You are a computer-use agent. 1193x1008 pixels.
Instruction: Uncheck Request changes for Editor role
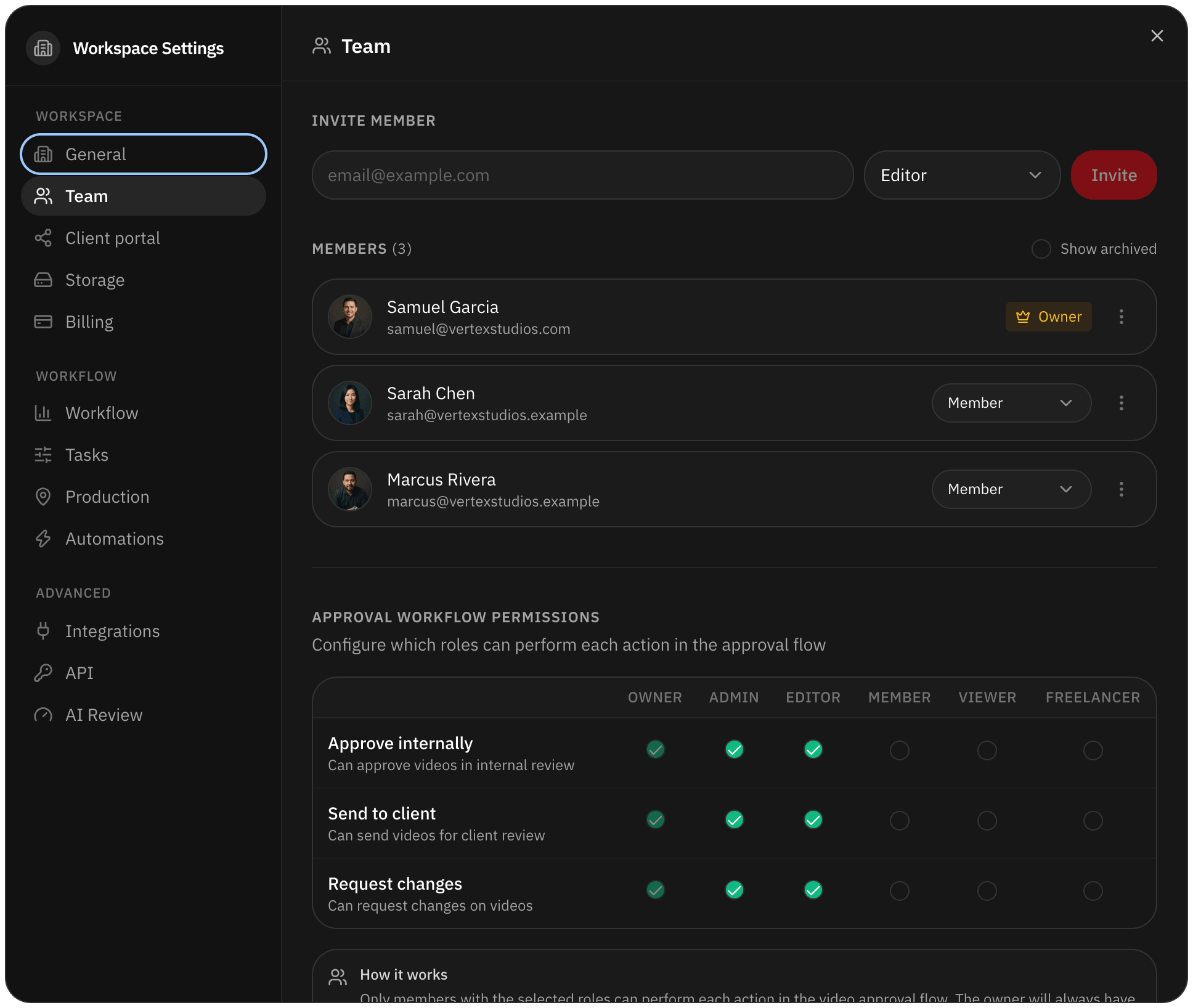coord(813,890)
